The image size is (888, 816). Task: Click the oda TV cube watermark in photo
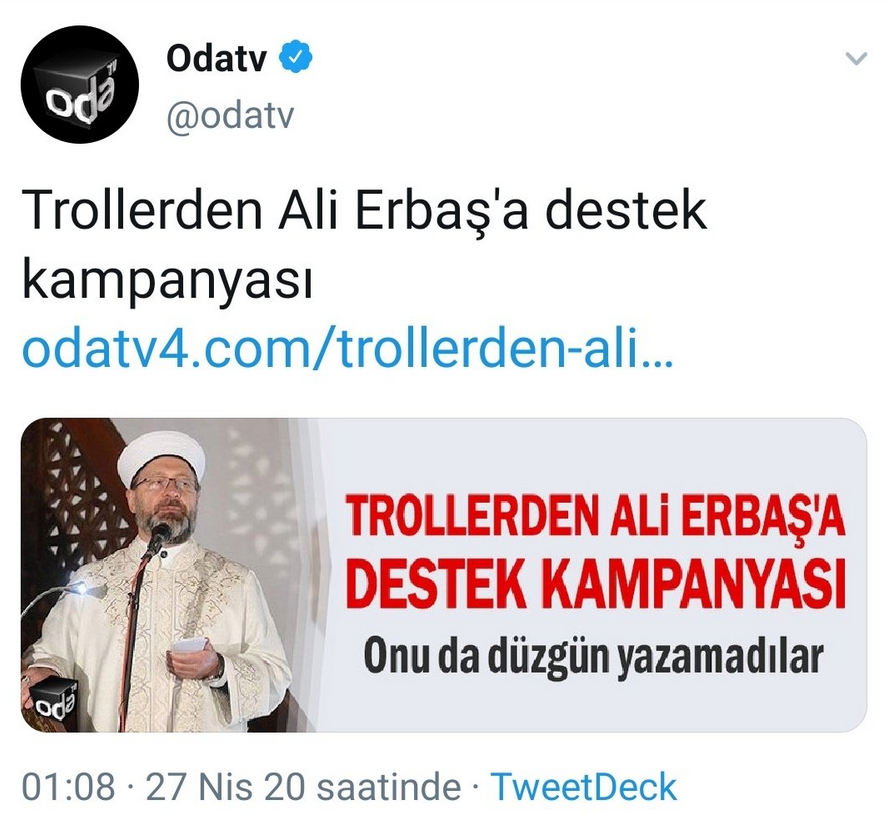(x=53, y=700)
